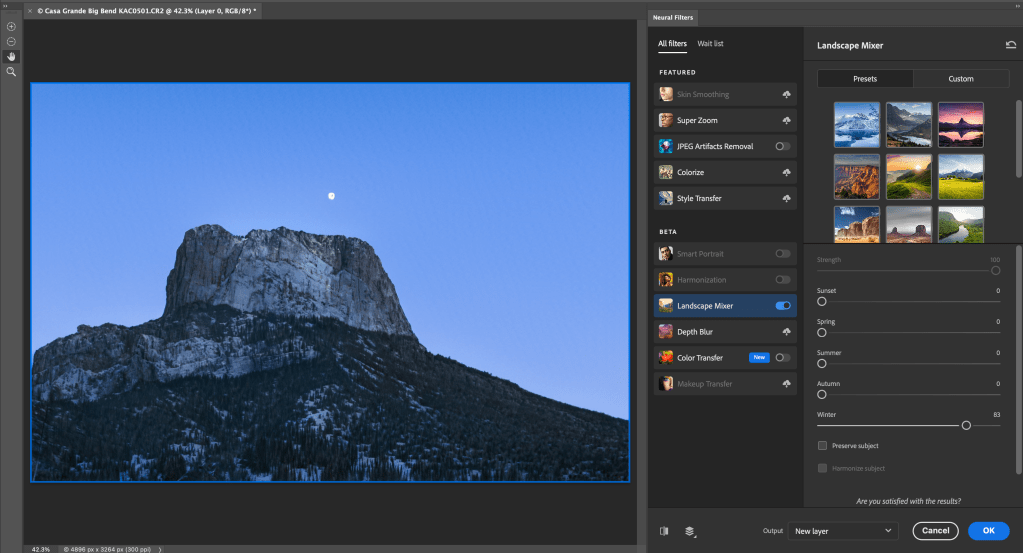Check the Preserve subject checkbox
The width and height of the screenshot is (1023, 553).
click(x=822, y=445)
